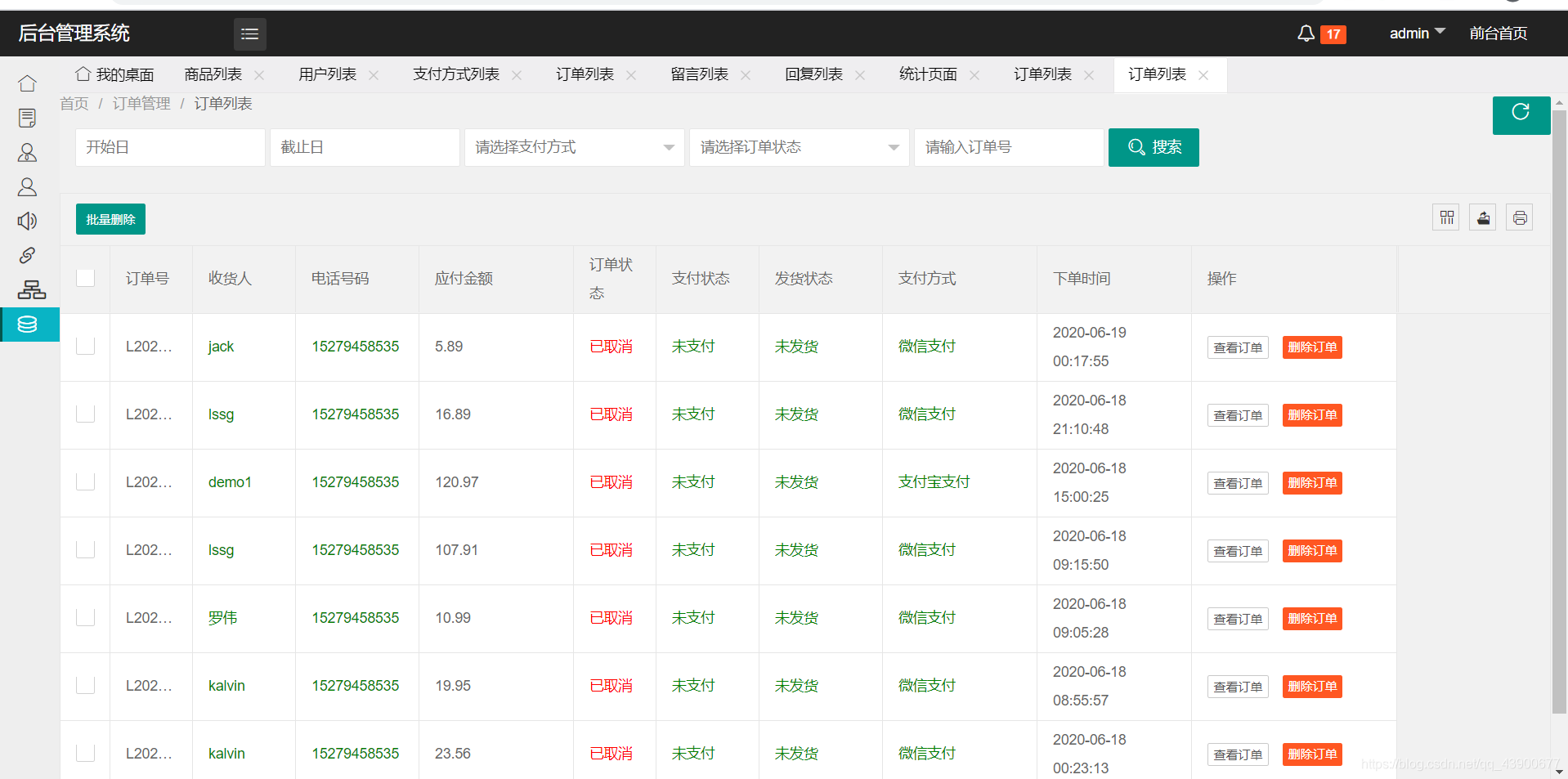
Task: Open the hierarchy structure sidebar icon
Action: tap(31, 289)
